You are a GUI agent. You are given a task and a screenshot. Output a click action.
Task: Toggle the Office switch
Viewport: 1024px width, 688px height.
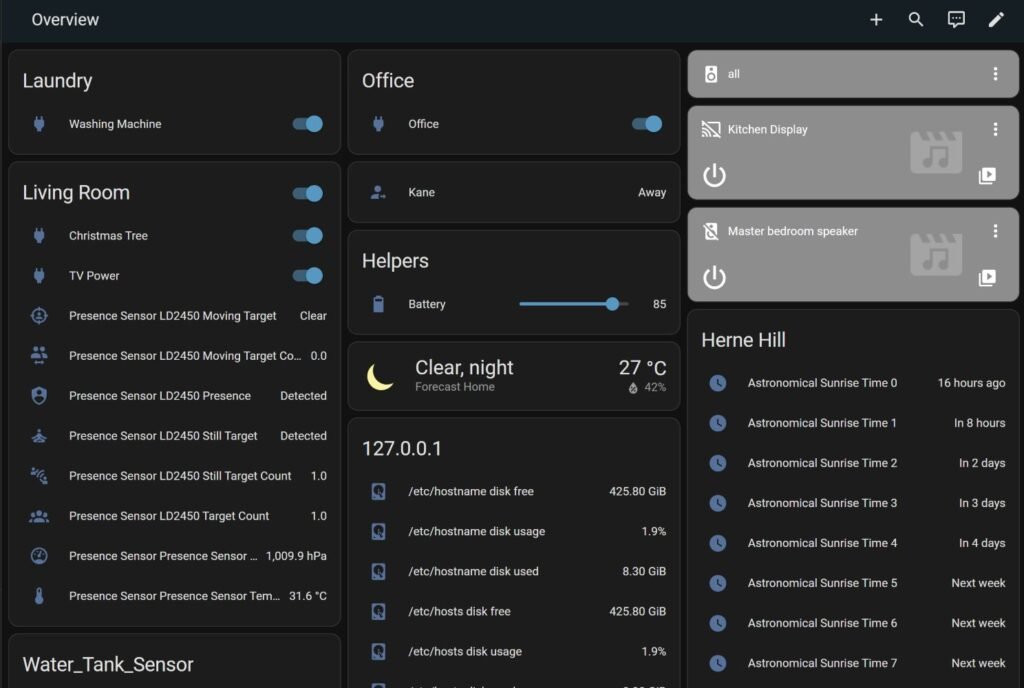pos(646,123)
